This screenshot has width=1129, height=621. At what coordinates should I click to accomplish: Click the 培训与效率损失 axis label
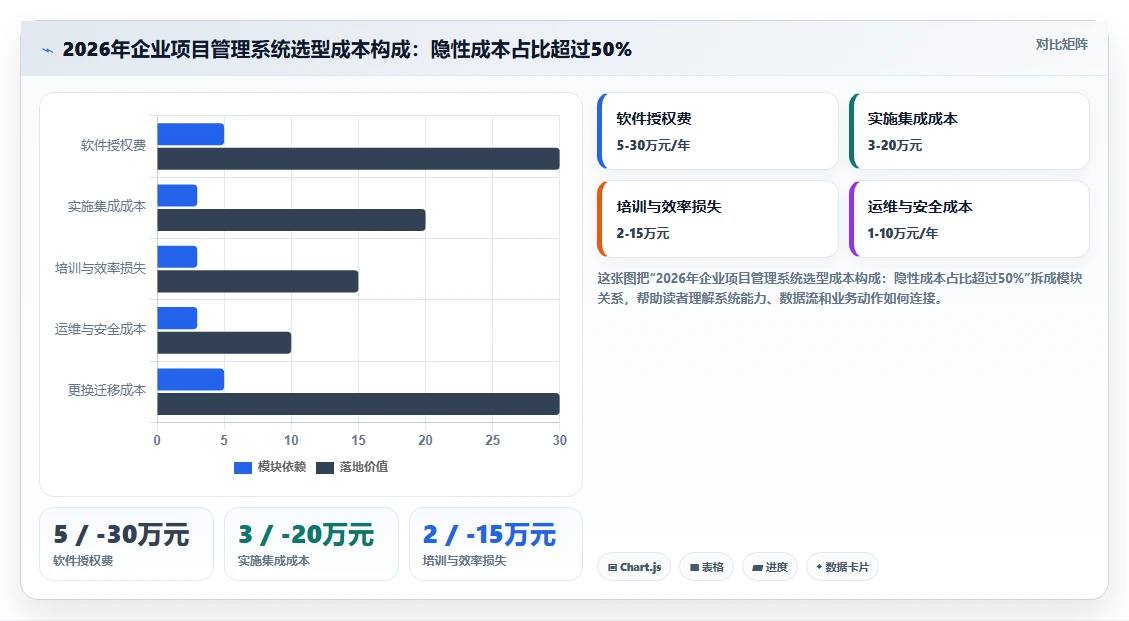(100, 268)
